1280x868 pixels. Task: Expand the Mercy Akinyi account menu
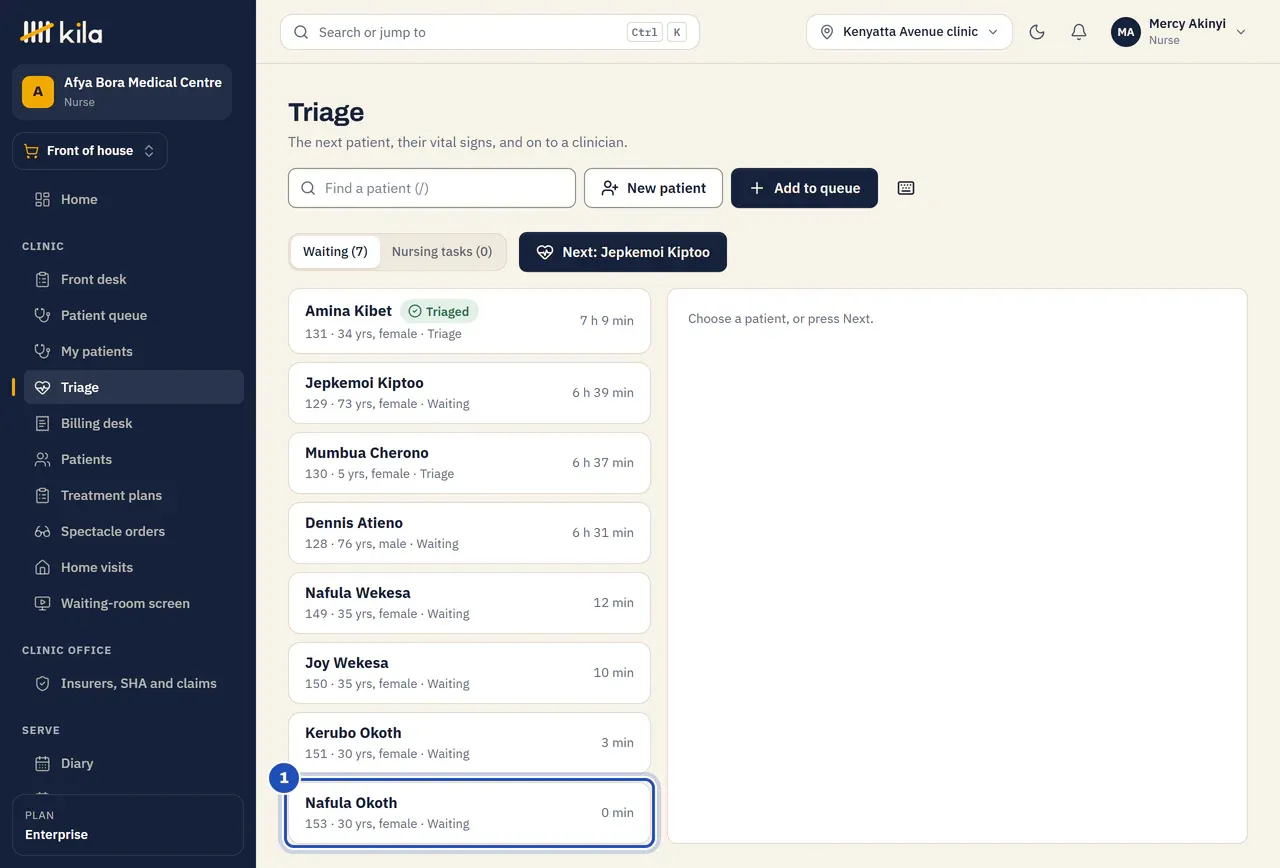click(x=1179, y=32)
